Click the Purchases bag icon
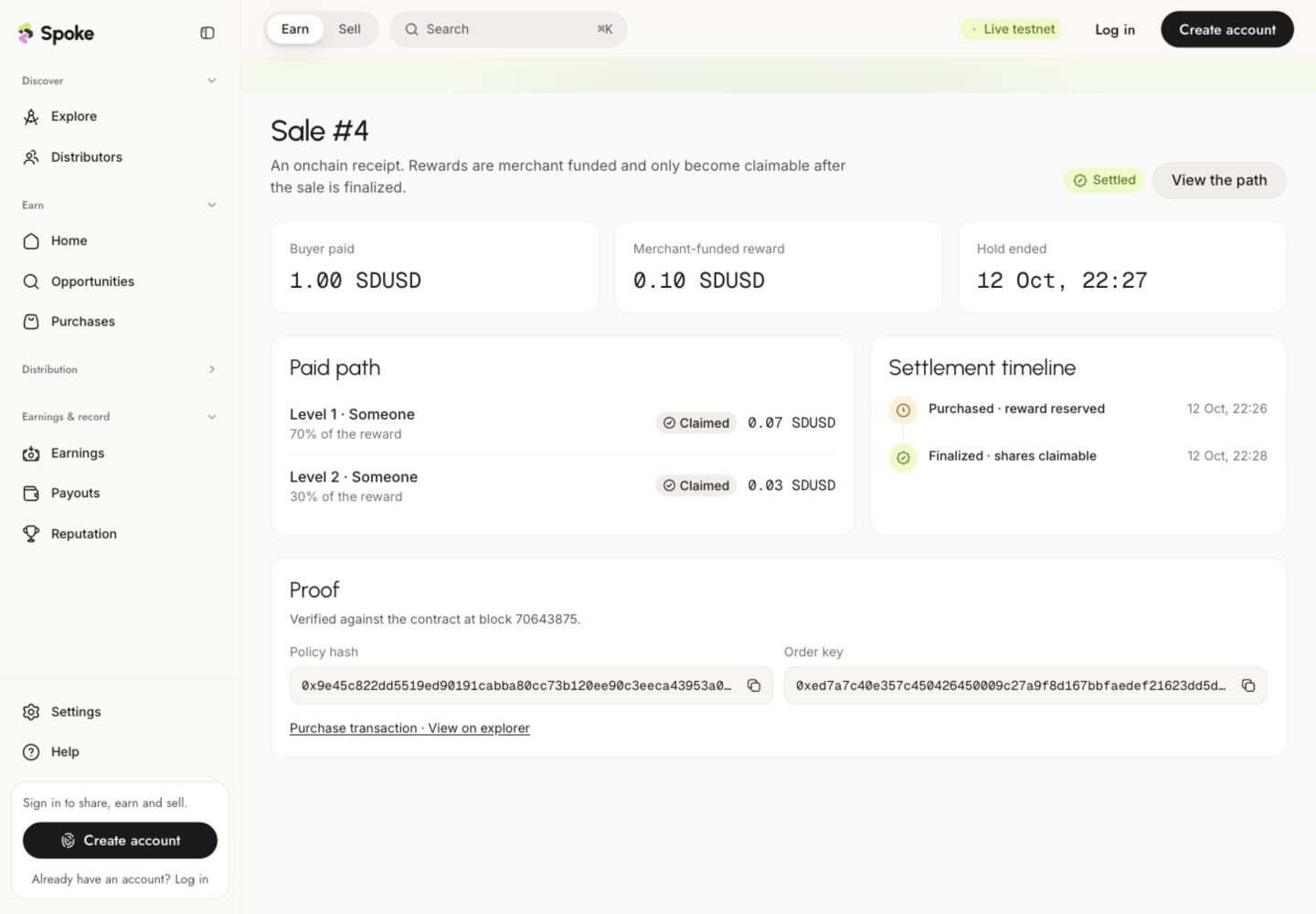The width and height of the screenshot is (1316, 914). point(31,322)
